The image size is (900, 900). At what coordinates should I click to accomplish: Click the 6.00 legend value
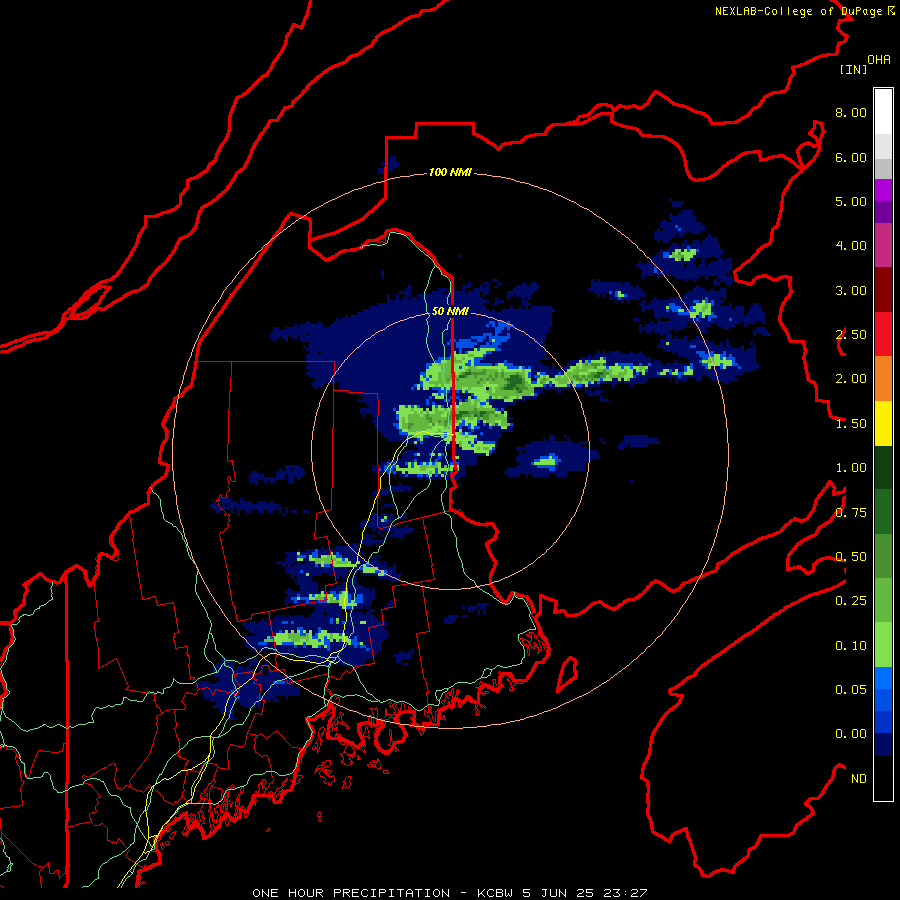(851, 157)
